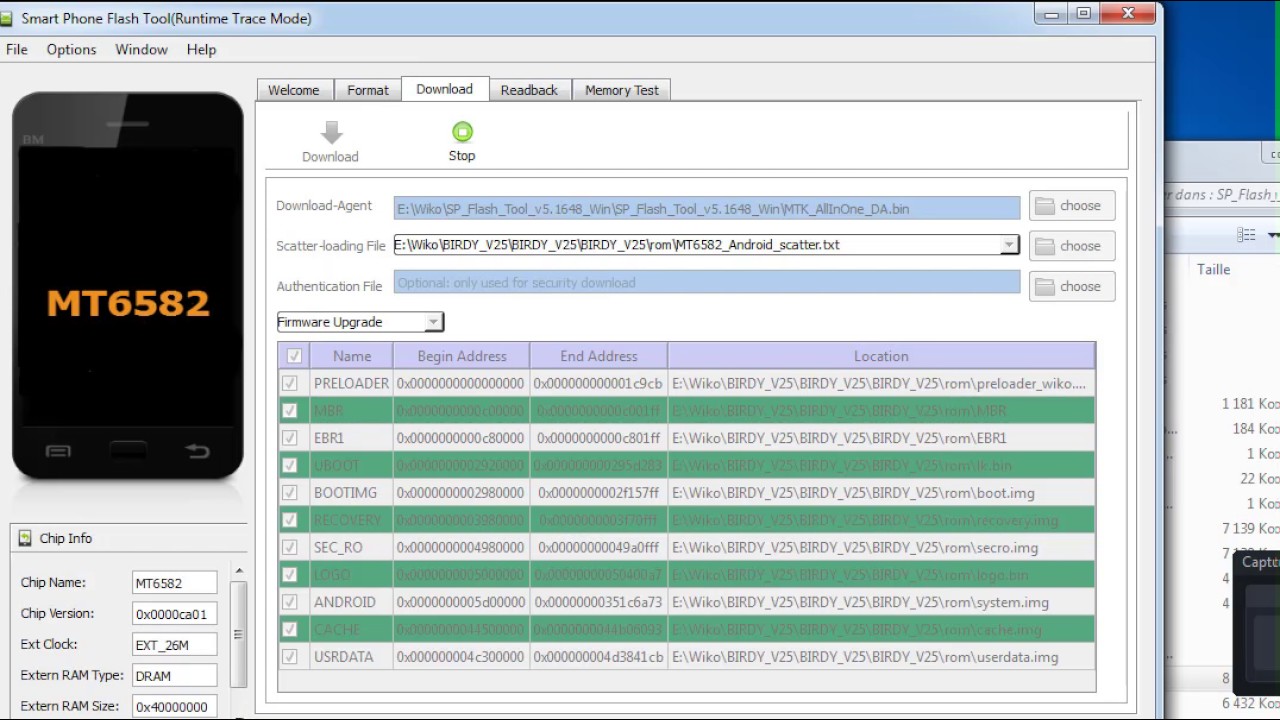The image size is (1280, 720).
Task: Expand the Scatter-loading File path dropdown
Action: (1009, 245)
